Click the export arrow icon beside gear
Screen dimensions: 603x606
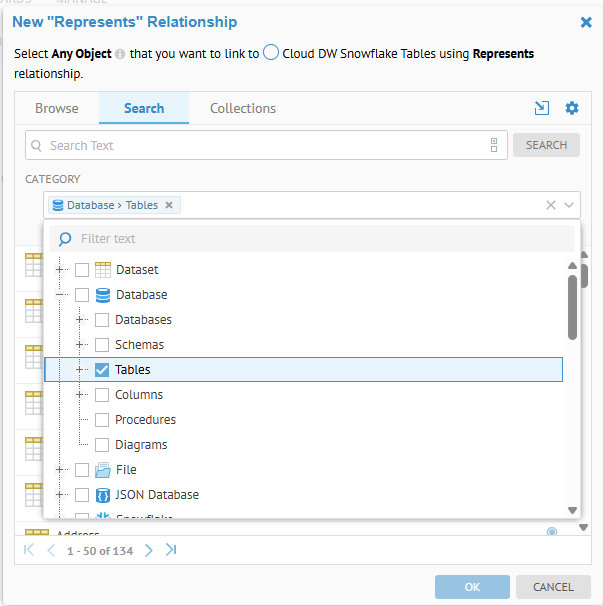(x=542, y=108)
